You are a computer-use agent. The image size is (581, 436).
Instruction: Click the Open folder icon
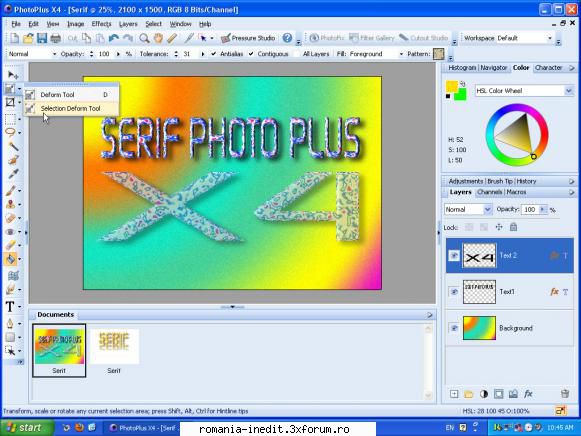coord(28,38)
